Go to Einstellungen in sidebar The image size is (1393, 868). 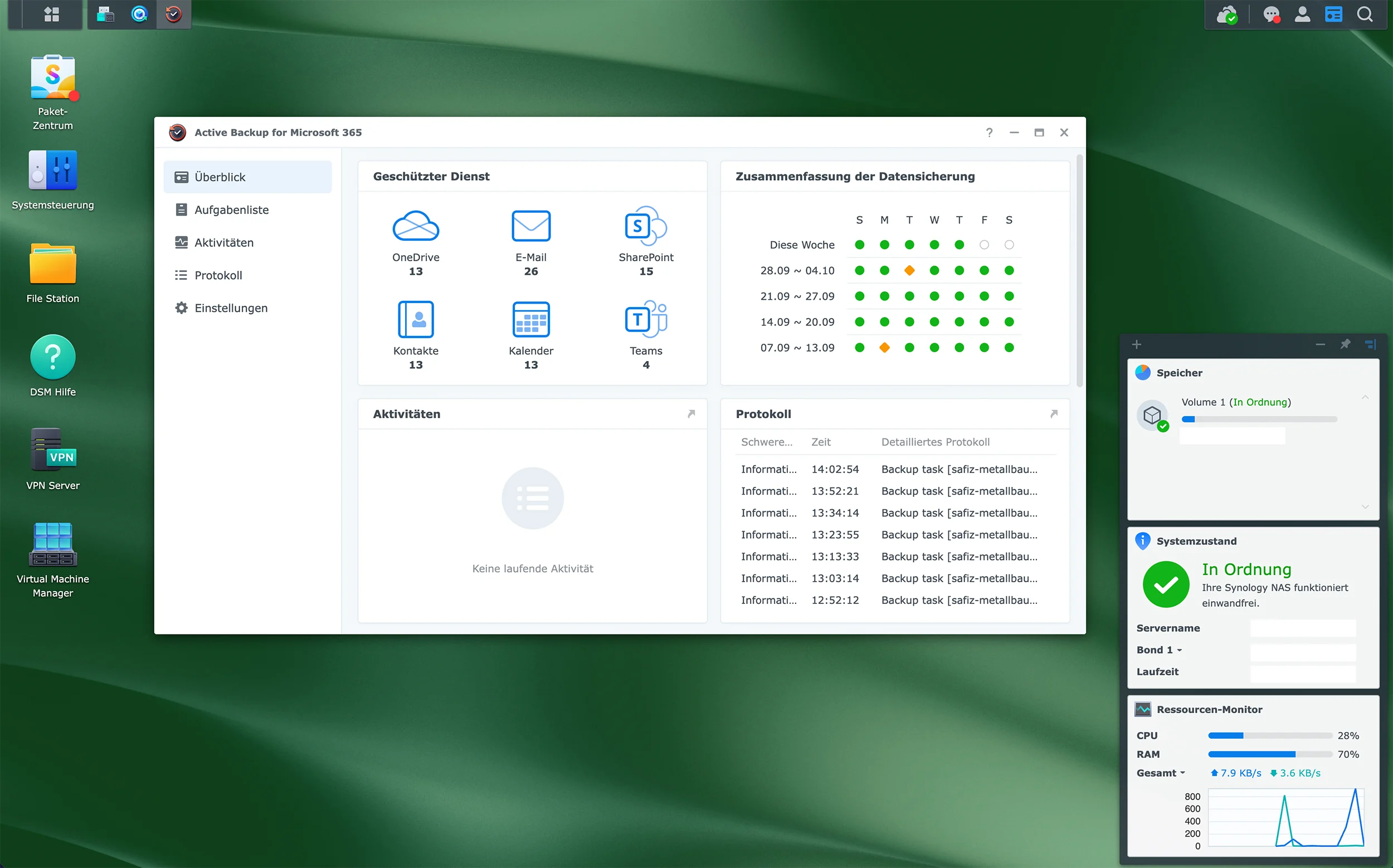[231, 308]
